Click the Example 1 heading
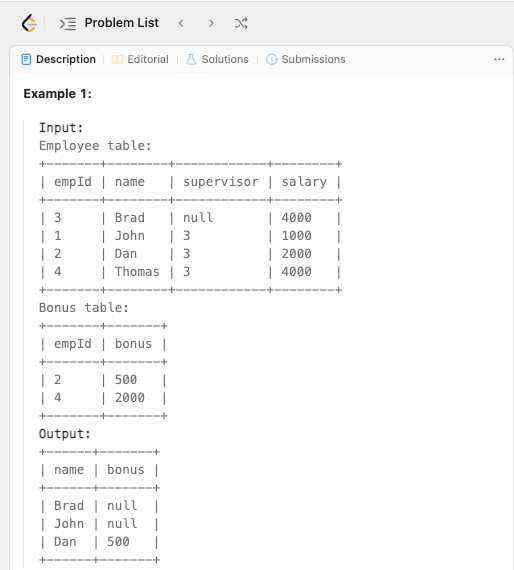 tap(57, 94)
